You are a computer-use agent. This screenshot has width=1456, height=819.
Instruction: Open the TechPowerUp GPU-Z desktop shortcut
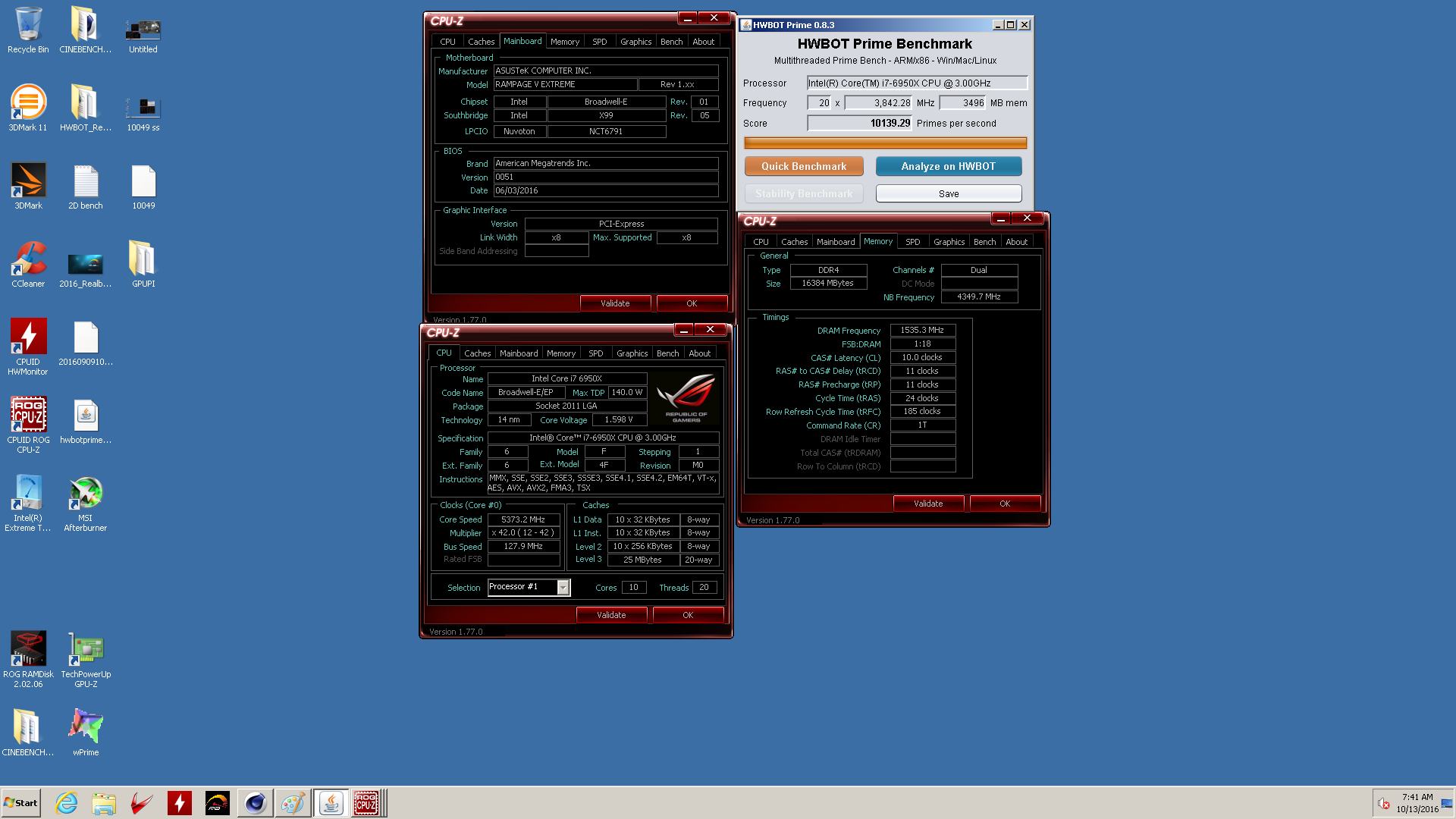tap(86, 659)
